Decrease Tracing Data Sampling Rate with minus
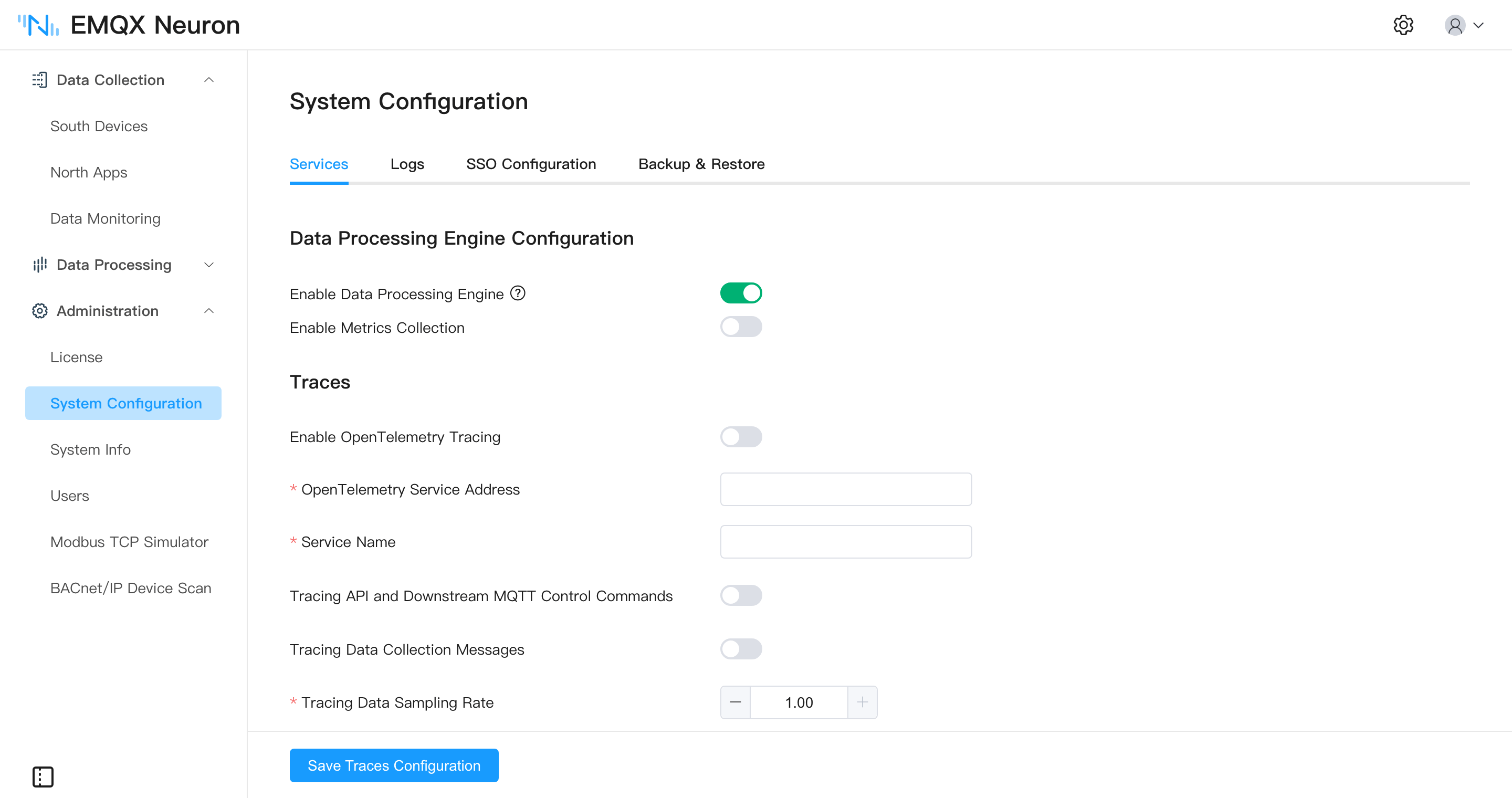The width and height of the screenshot is (1512, 798). coord(735,702)
